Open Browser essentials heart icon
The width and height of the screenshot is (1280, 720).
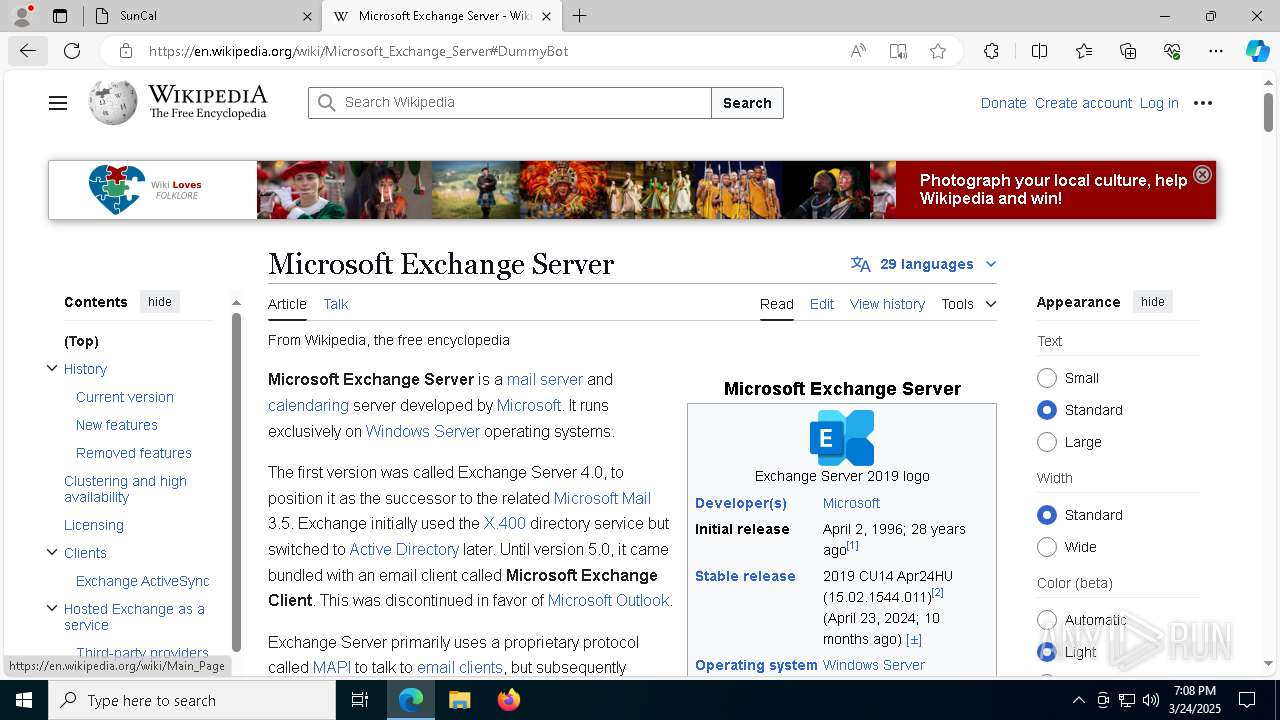1172,51
